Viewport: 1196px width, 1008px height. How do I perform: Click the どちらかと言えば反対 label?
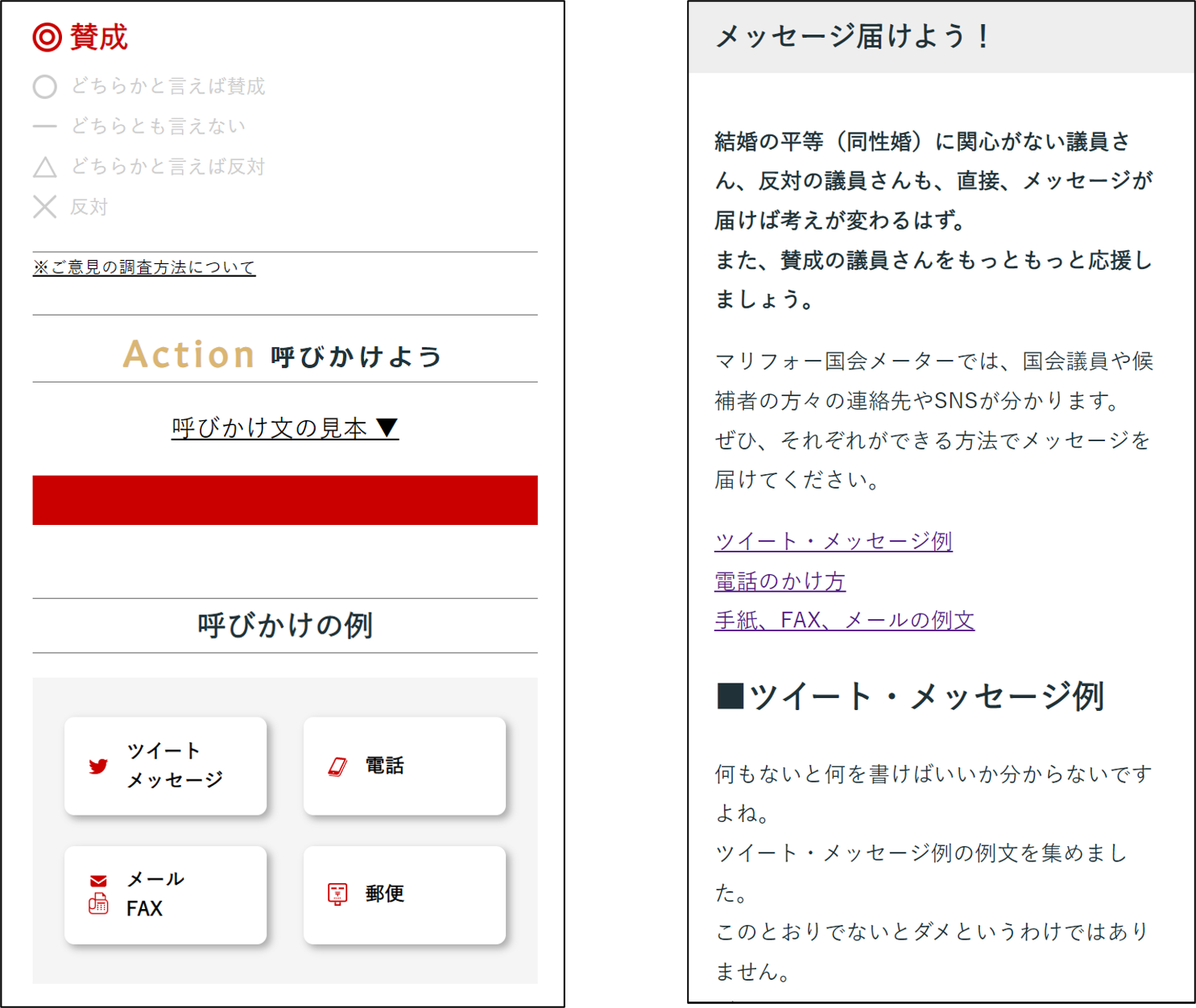point(168,167)
